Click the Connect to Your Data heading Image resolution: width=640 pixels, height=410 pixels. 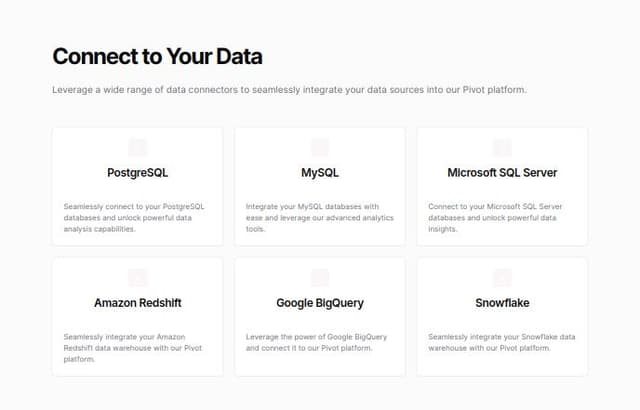tap(157, 56)
